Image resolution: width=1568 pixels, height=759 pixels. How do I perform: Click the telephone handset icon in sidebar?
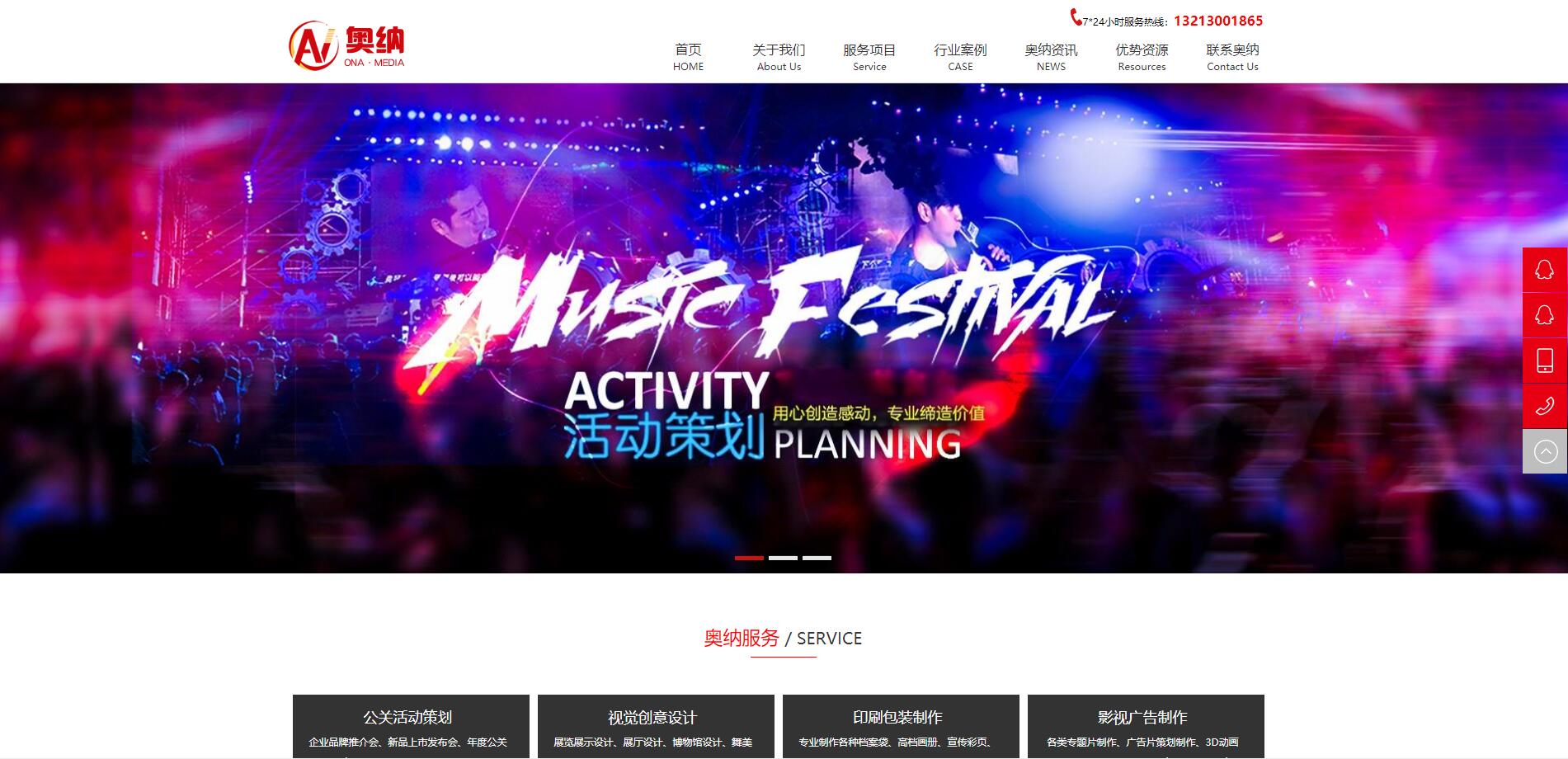tap(1545, 405)
